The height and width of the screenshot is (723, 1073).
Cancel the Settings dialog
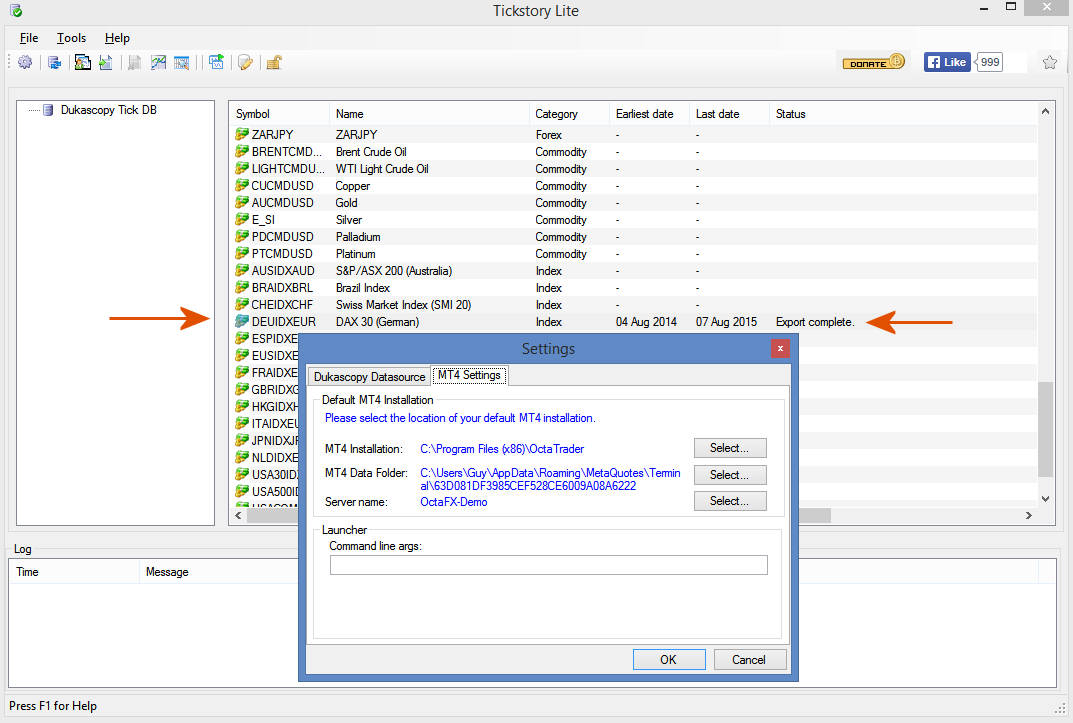click(749, 659)
